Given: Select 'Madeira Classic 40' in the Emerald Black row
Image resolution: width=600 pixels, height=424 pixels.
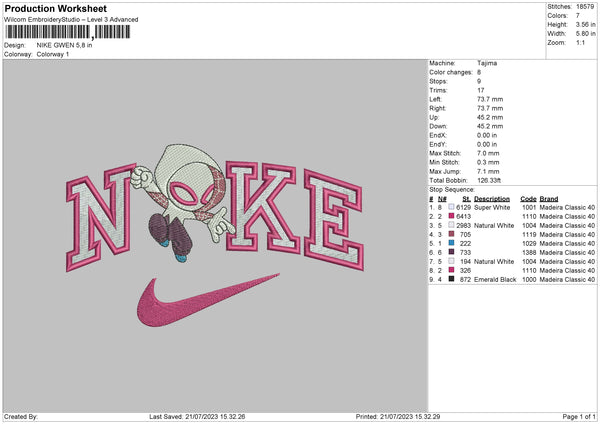Looking at the screenshot, I should click(567, 279).
